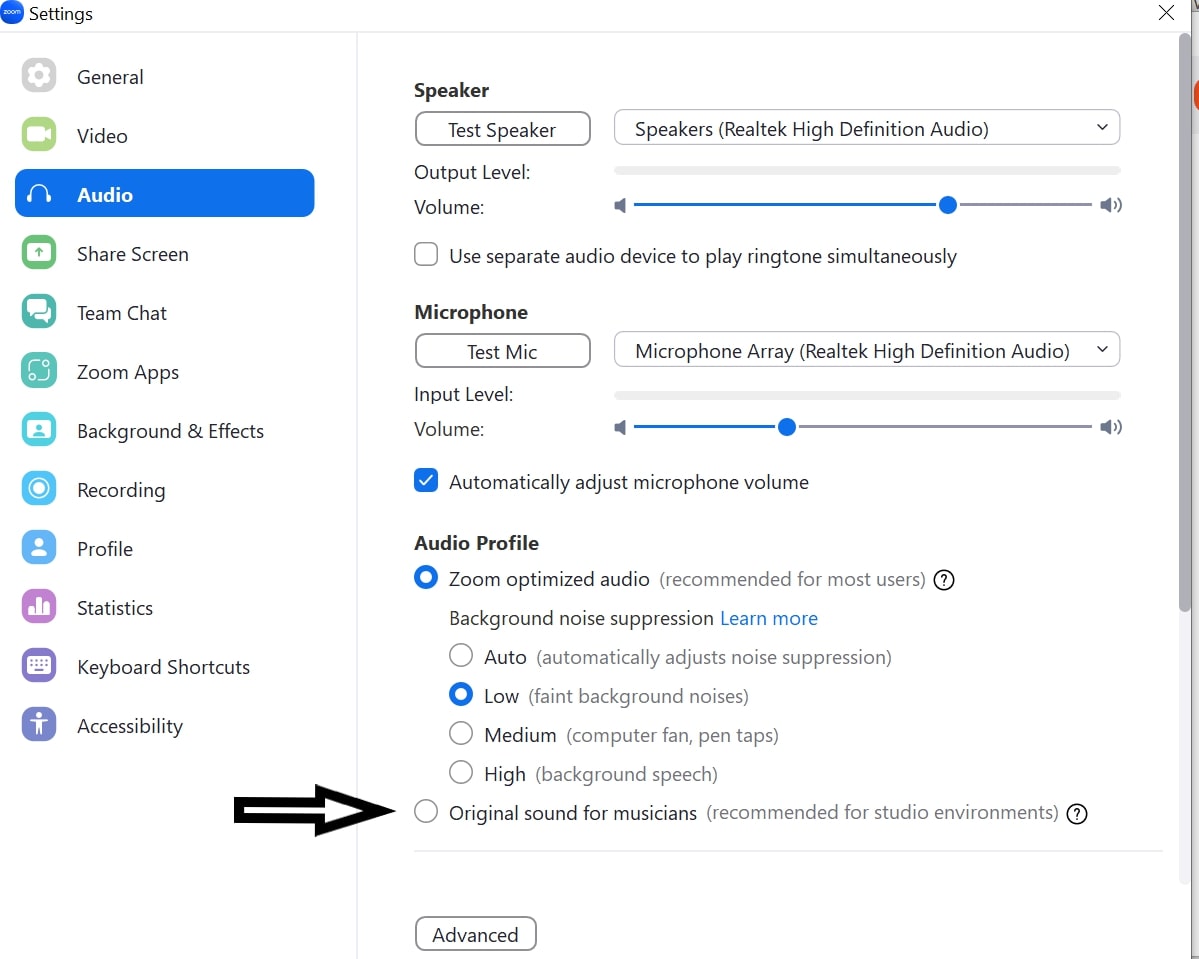Viewport: 1199px width, 959px height.
Task: Open the Team Chat icon
Action: click(39, 312)
